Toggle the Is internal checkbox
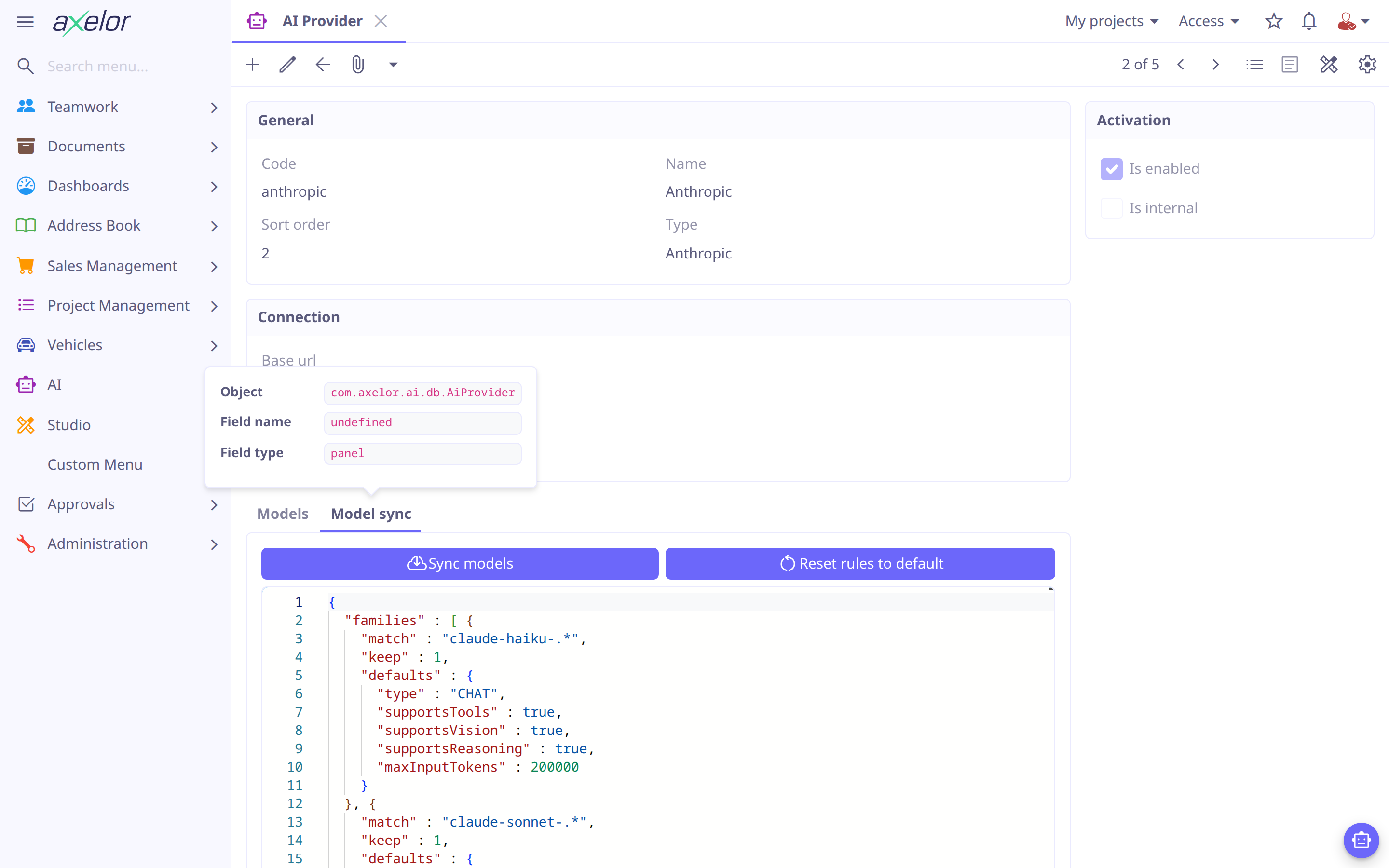The width and height of the screenshot is (1389, 868). pos(1111,208)
